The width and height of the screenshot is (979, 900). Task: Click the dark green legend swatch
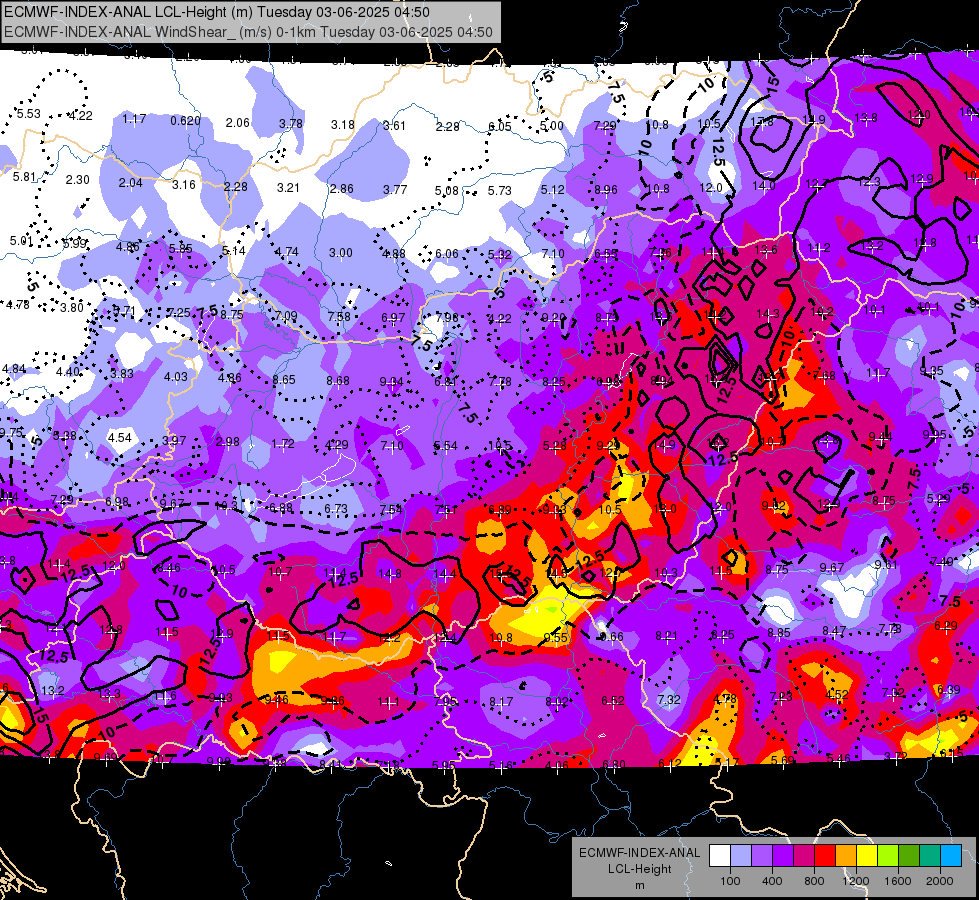coord(909,856)
